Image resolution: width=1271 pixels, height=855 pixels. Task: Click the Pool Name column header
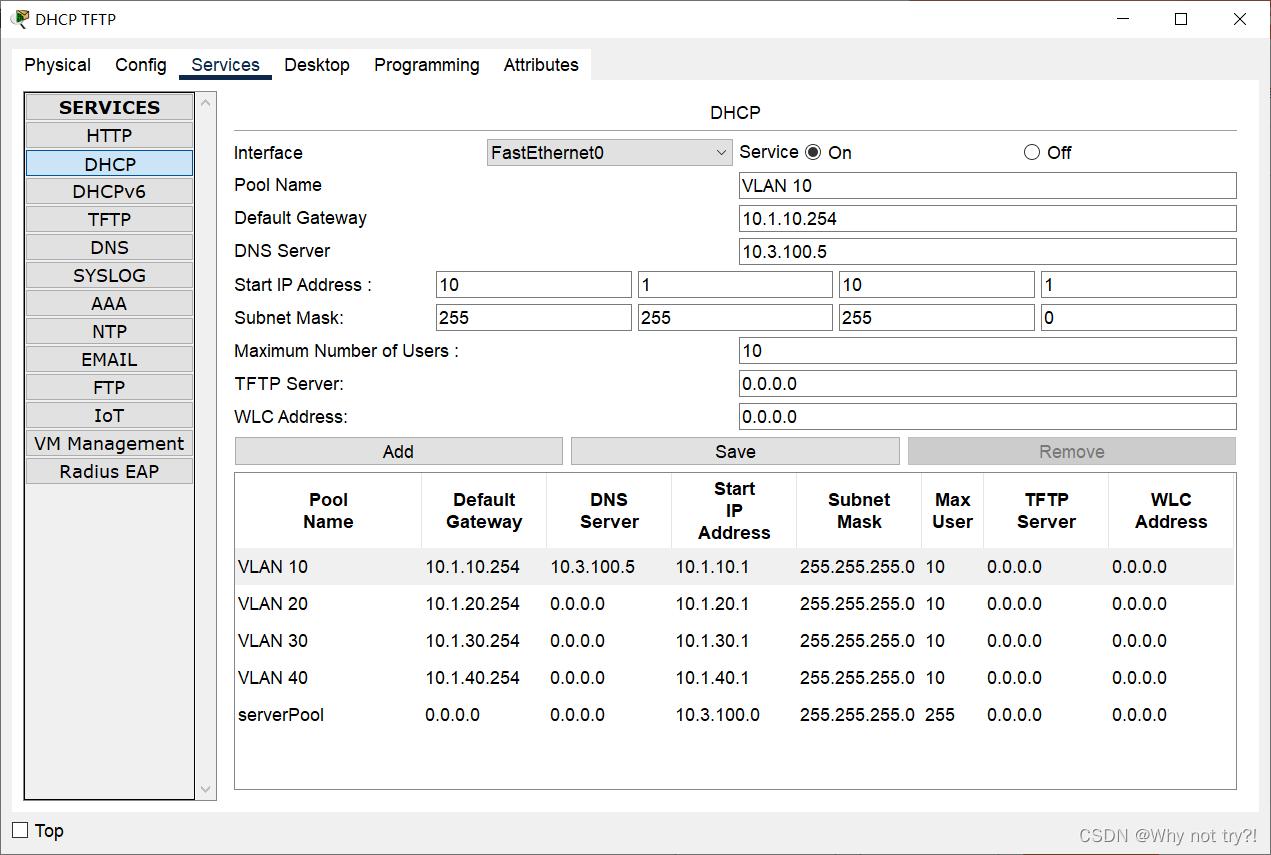[x=328, y=511]
